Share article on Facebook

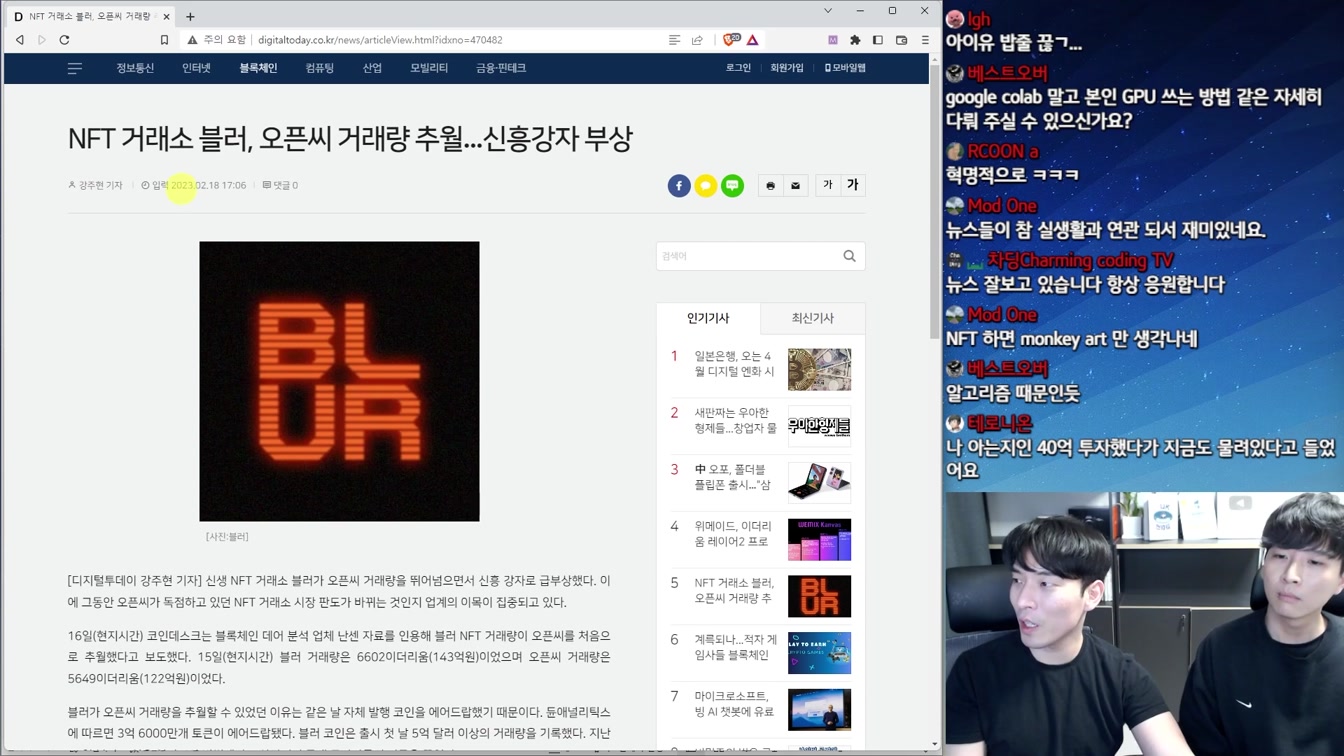[679, 185]
